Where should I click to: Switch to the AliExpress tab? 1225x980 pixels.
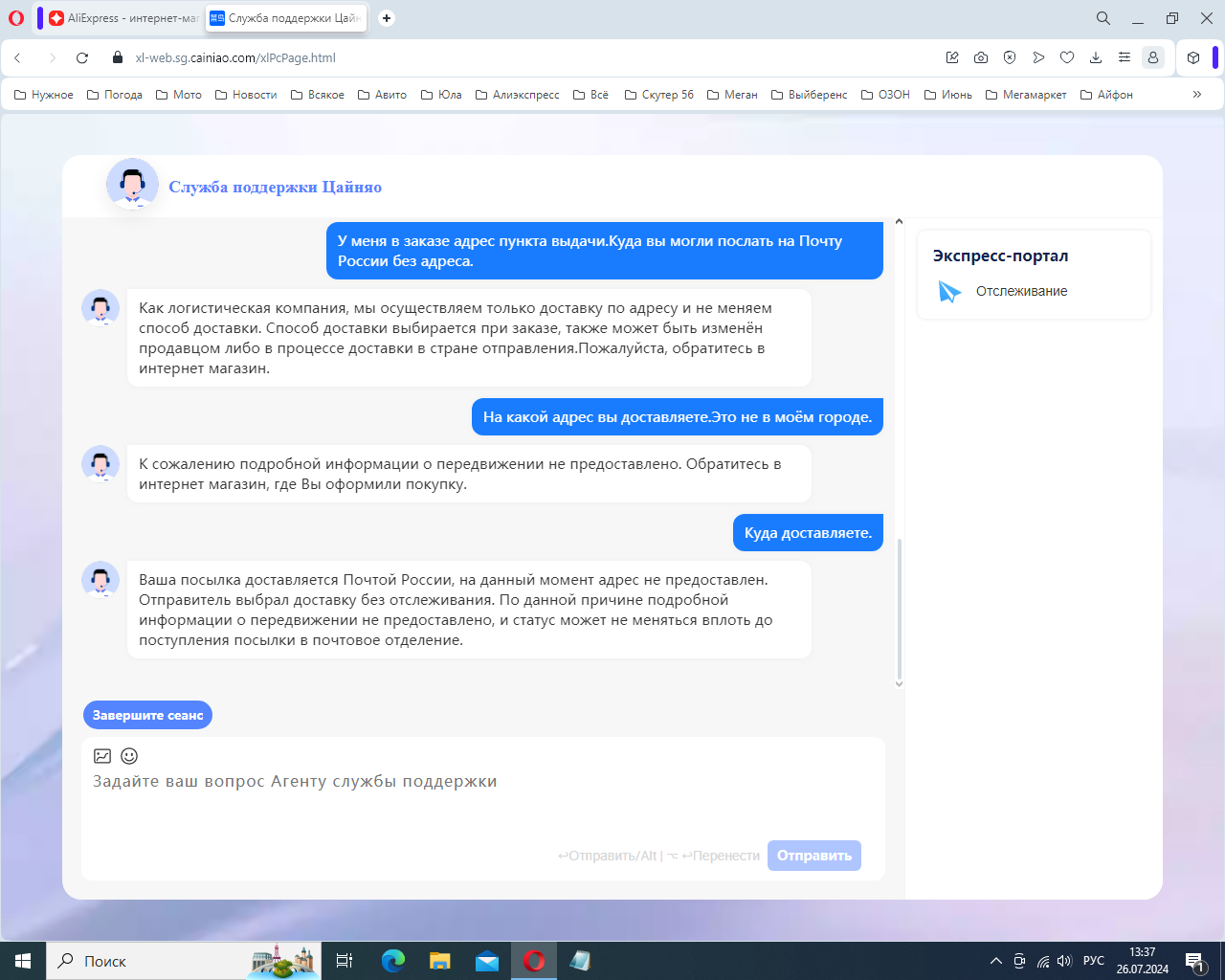tap(122, 18)
